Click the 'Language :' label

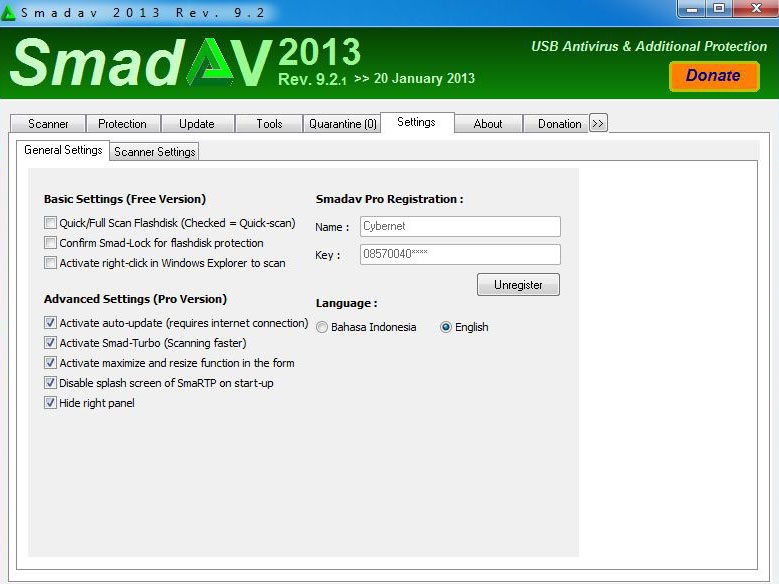pos(346,303)
